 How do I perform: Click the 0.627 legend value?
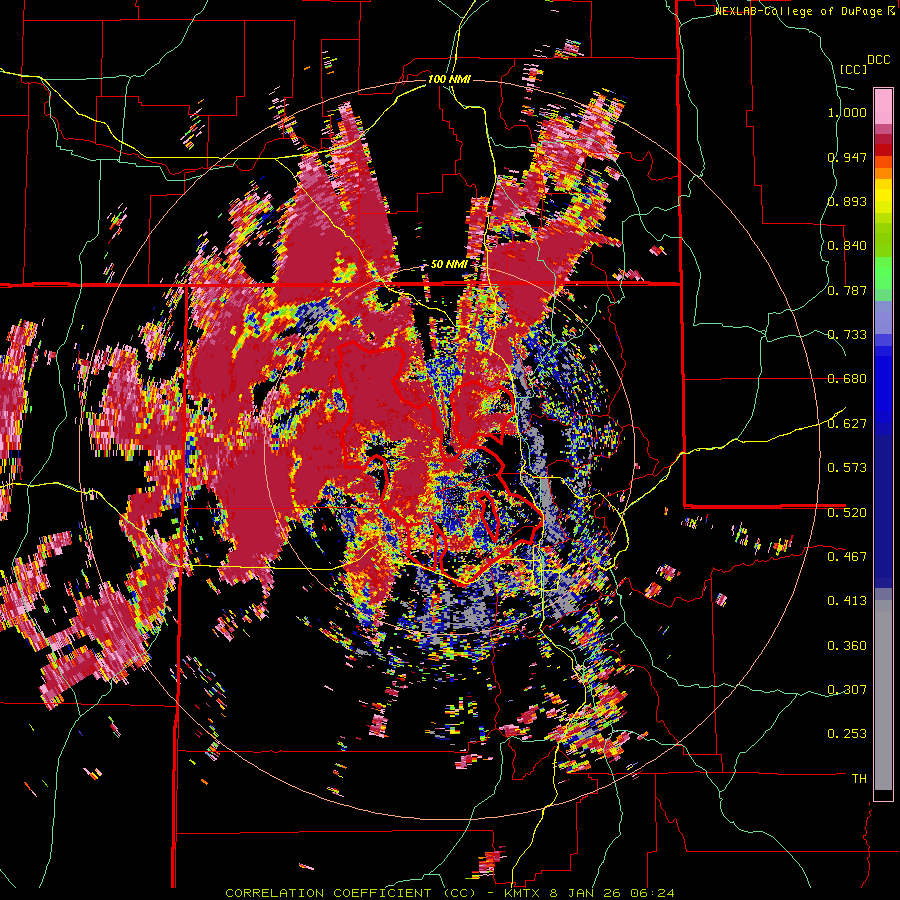point(847,424)
